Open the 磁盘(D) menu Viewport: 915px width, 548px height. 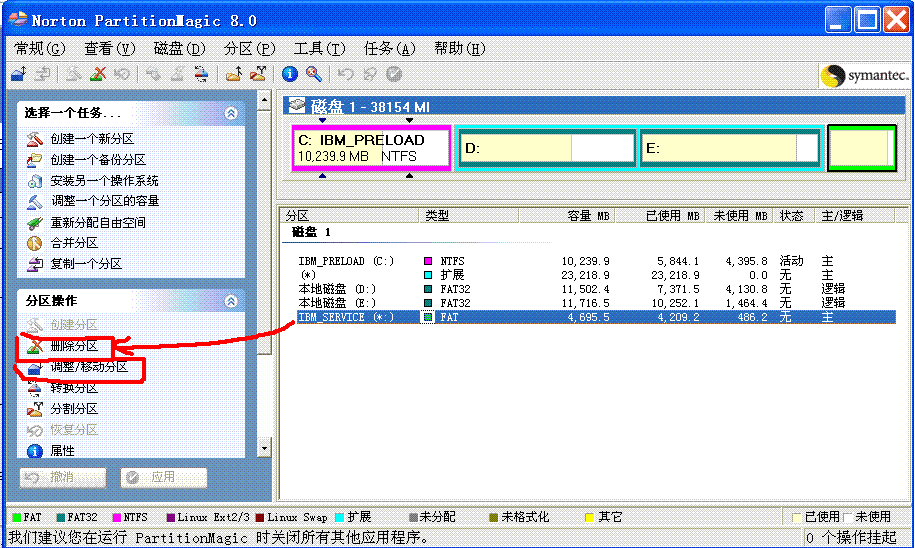coord(180,48)
